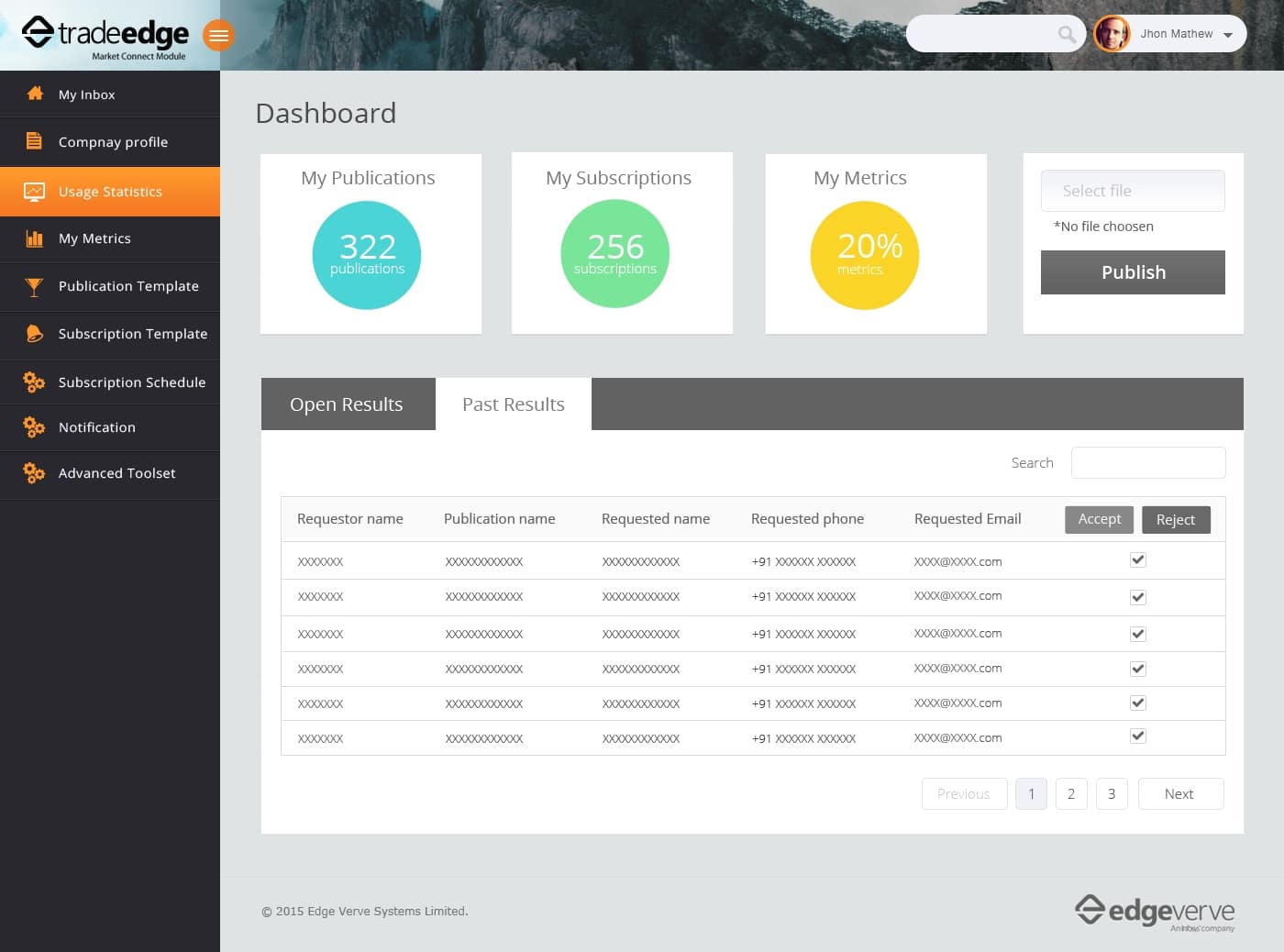Viewport: 1284px width, 952px height.
Task: Uncheck the last row's checkbox
Action: click(1137, 735)
